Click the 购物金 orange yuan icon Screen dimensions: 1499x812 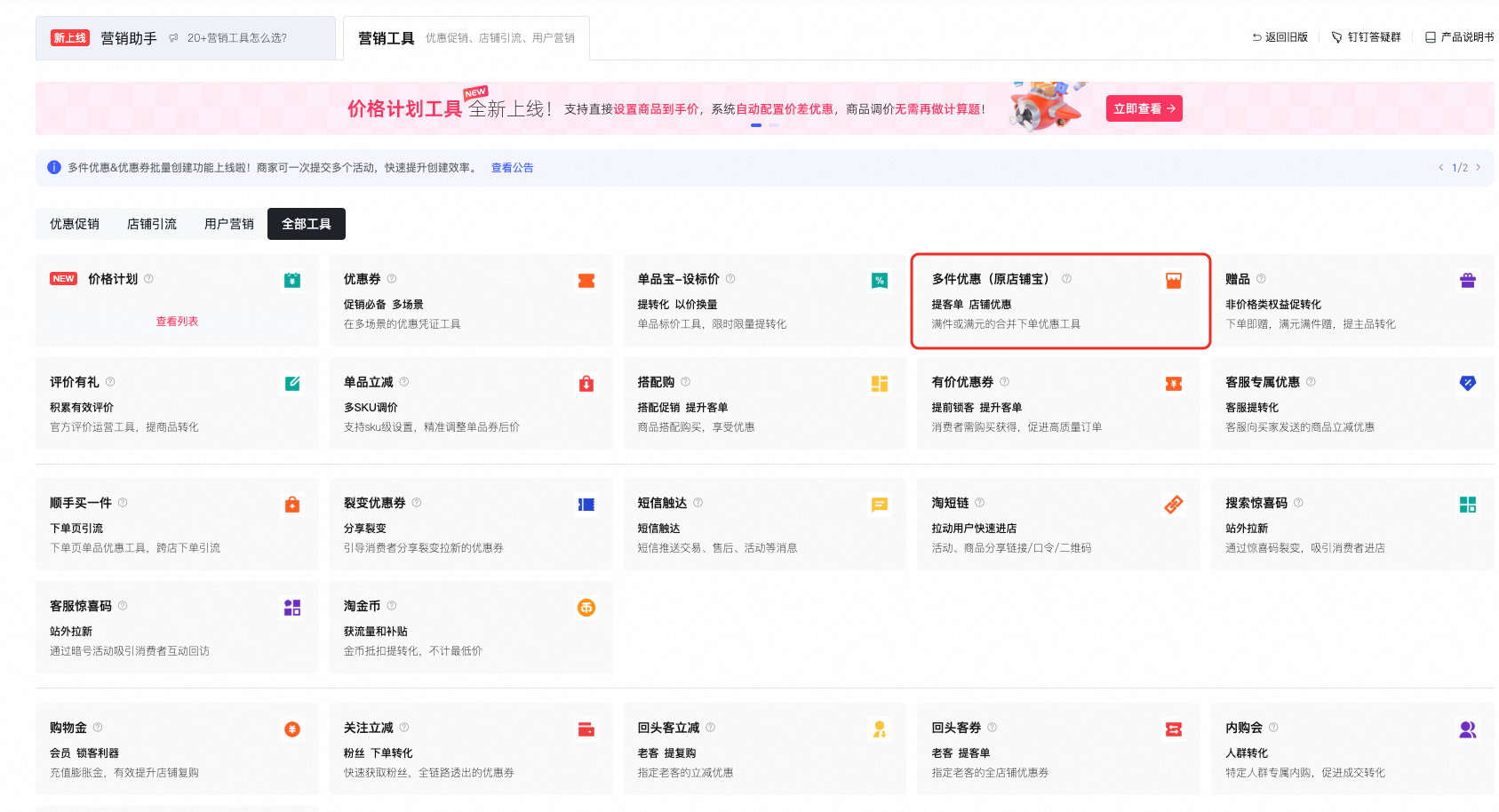292,729
